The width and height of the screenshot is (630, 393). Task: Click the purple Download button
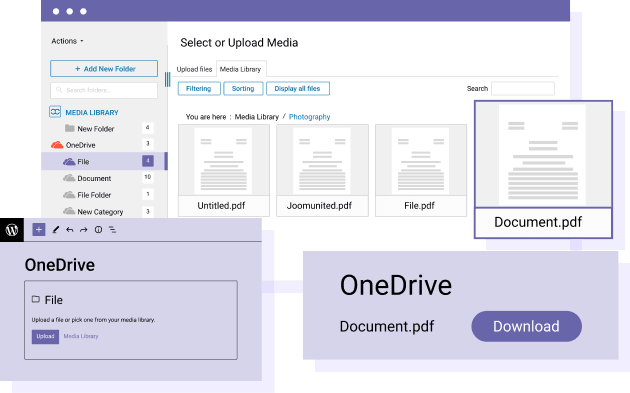[526, 326]
